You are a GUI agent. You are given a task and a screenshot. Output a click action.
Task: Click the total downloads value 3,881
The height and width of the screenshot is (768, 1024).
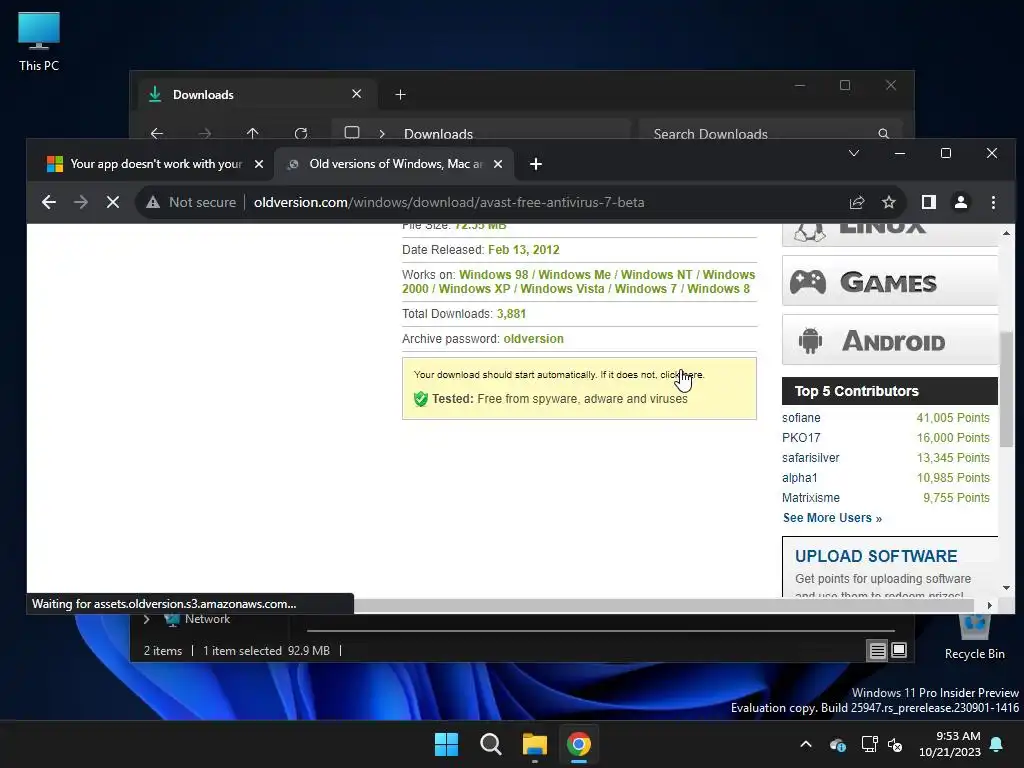511,314
